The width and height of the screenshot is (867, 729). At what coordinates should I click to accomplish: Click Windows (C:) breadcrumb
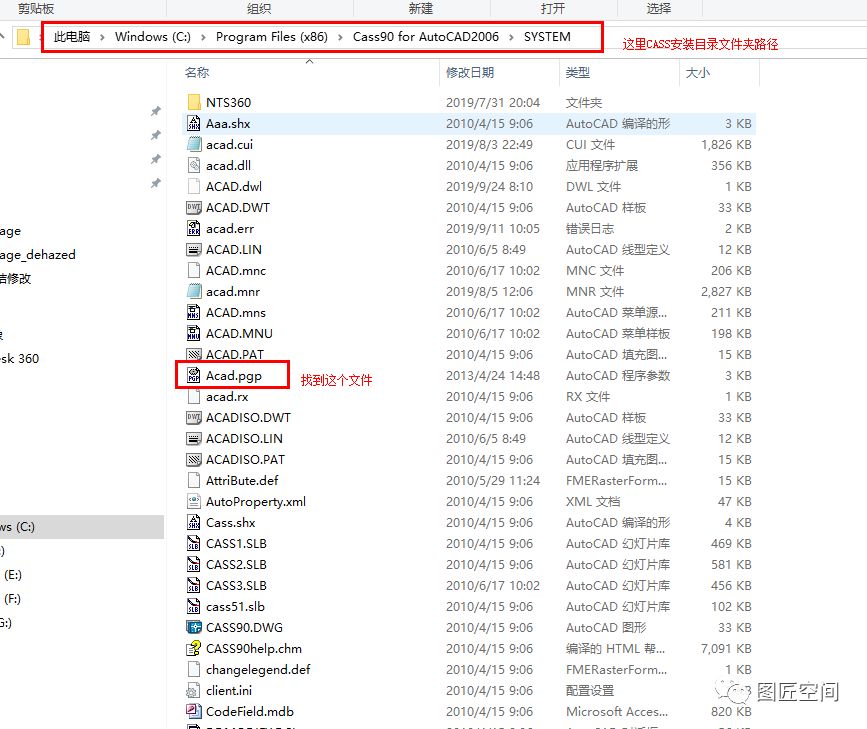coord(153,37)
